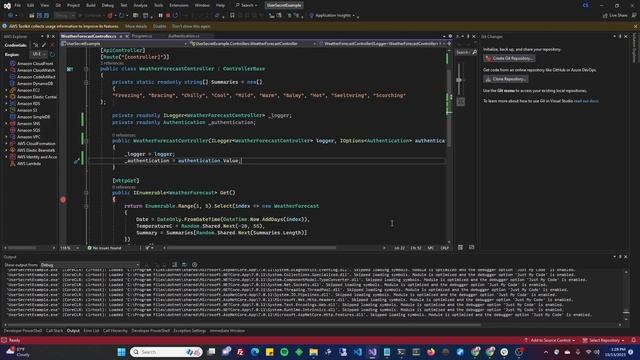Viewport: 640px width, 360px height.
Task: Expand the Amazon SNS node
Action: [6, 123]
